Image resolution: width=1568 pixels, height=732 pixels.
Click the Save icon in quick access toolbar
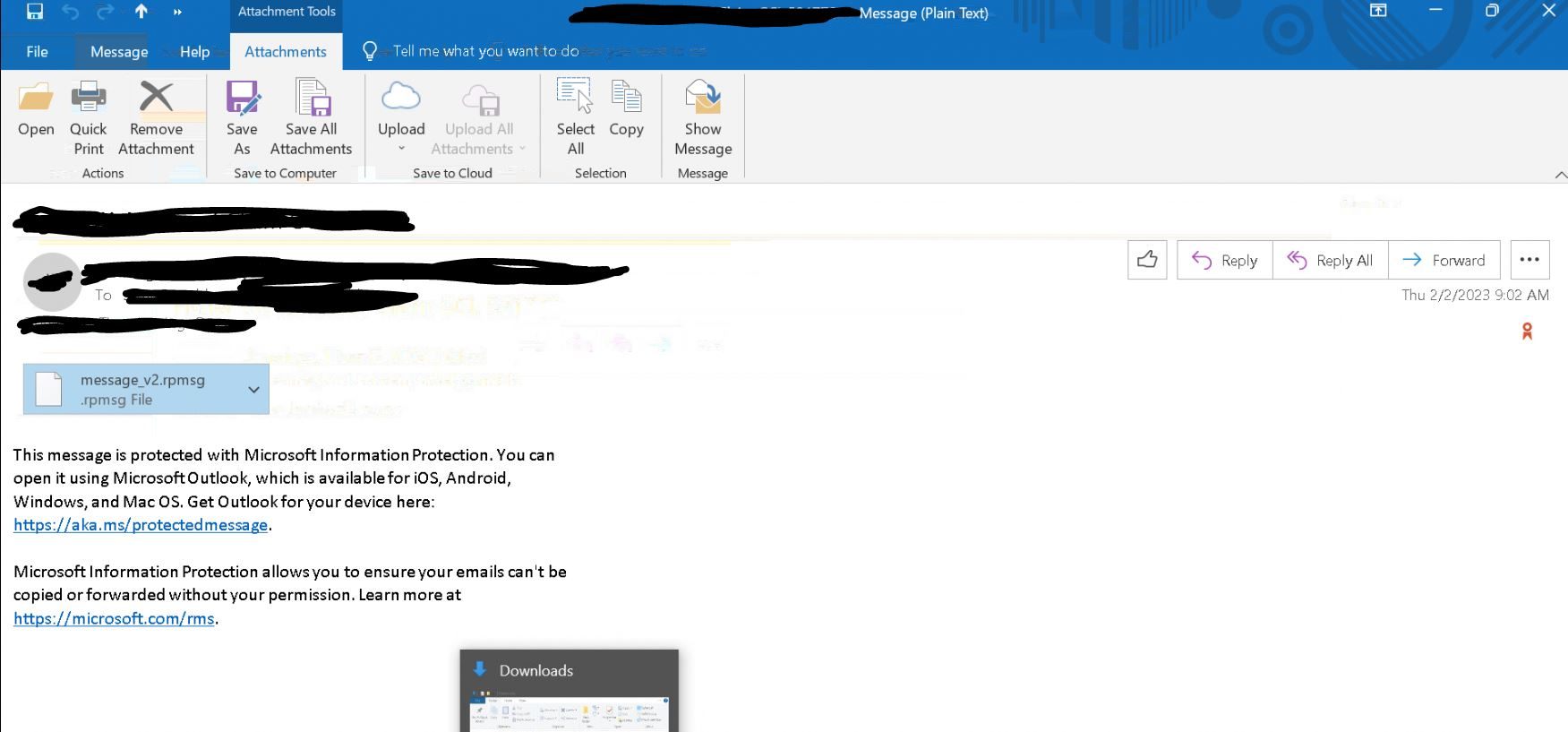click(x=35, y=12)
